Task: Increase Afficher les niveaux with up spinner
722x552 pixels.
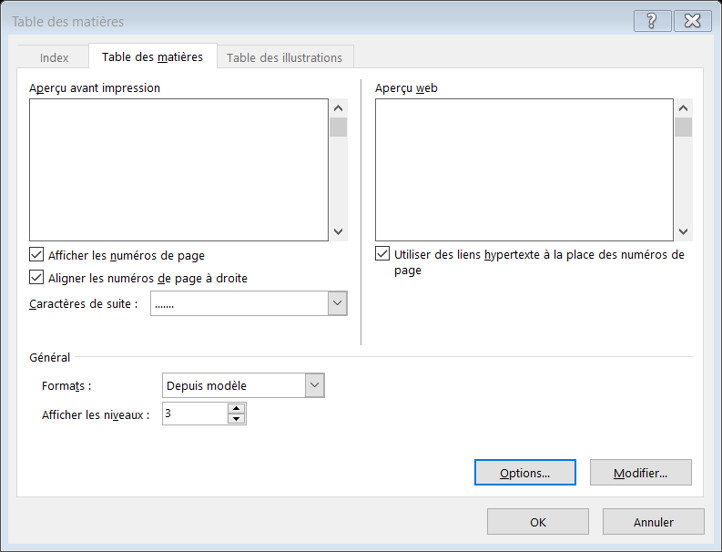Action: (x=236, y=408)
